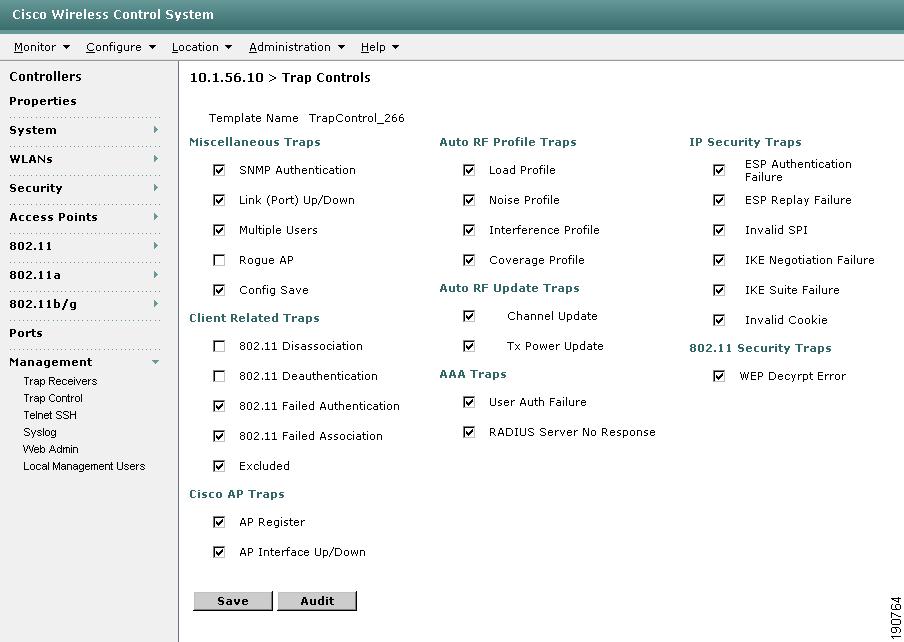Toggle the AP Interface Up/Down checkbox

219,552
